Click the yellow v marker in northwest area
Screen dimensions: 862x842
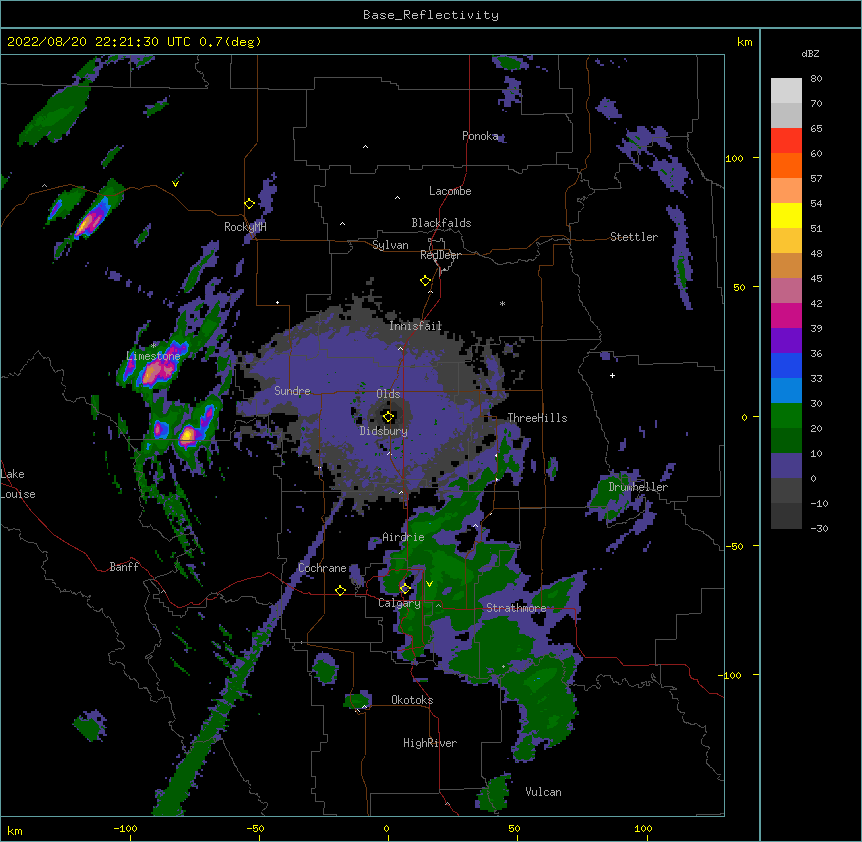tap(175, 184)
